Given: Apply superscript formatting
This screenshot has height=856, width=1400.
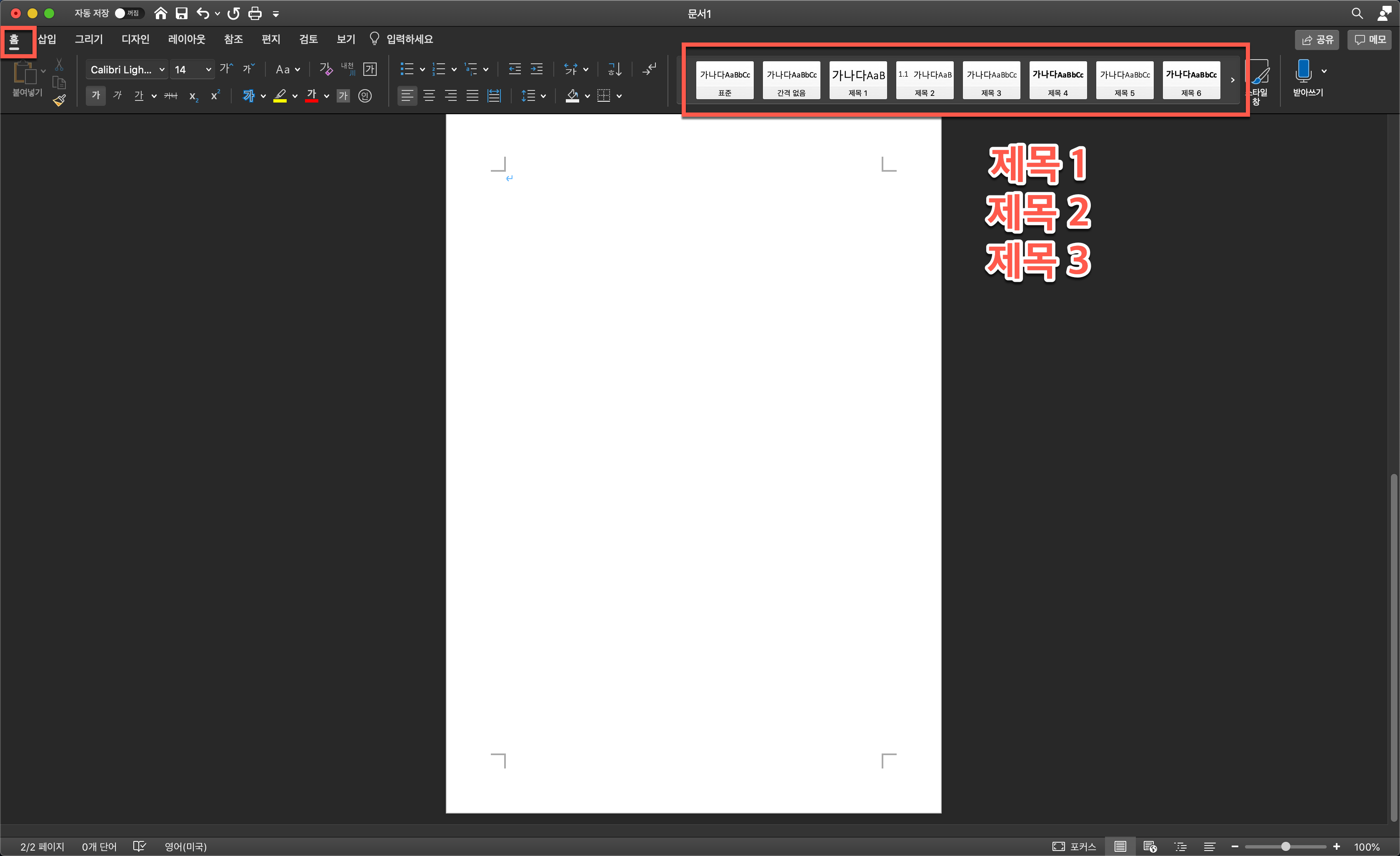Looking at the screenshot, I should 215,95.
